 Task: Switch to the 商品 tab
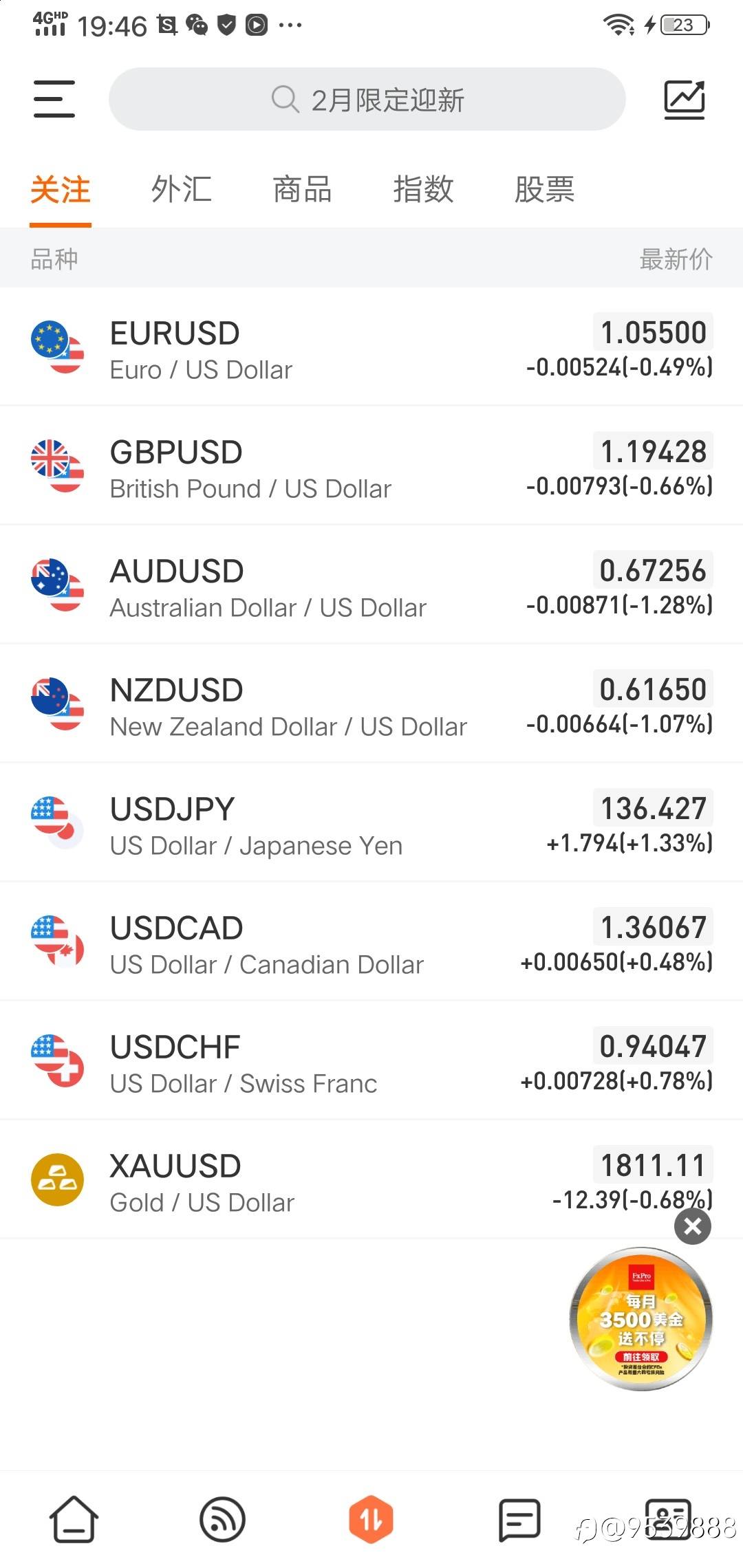[303, 190]
